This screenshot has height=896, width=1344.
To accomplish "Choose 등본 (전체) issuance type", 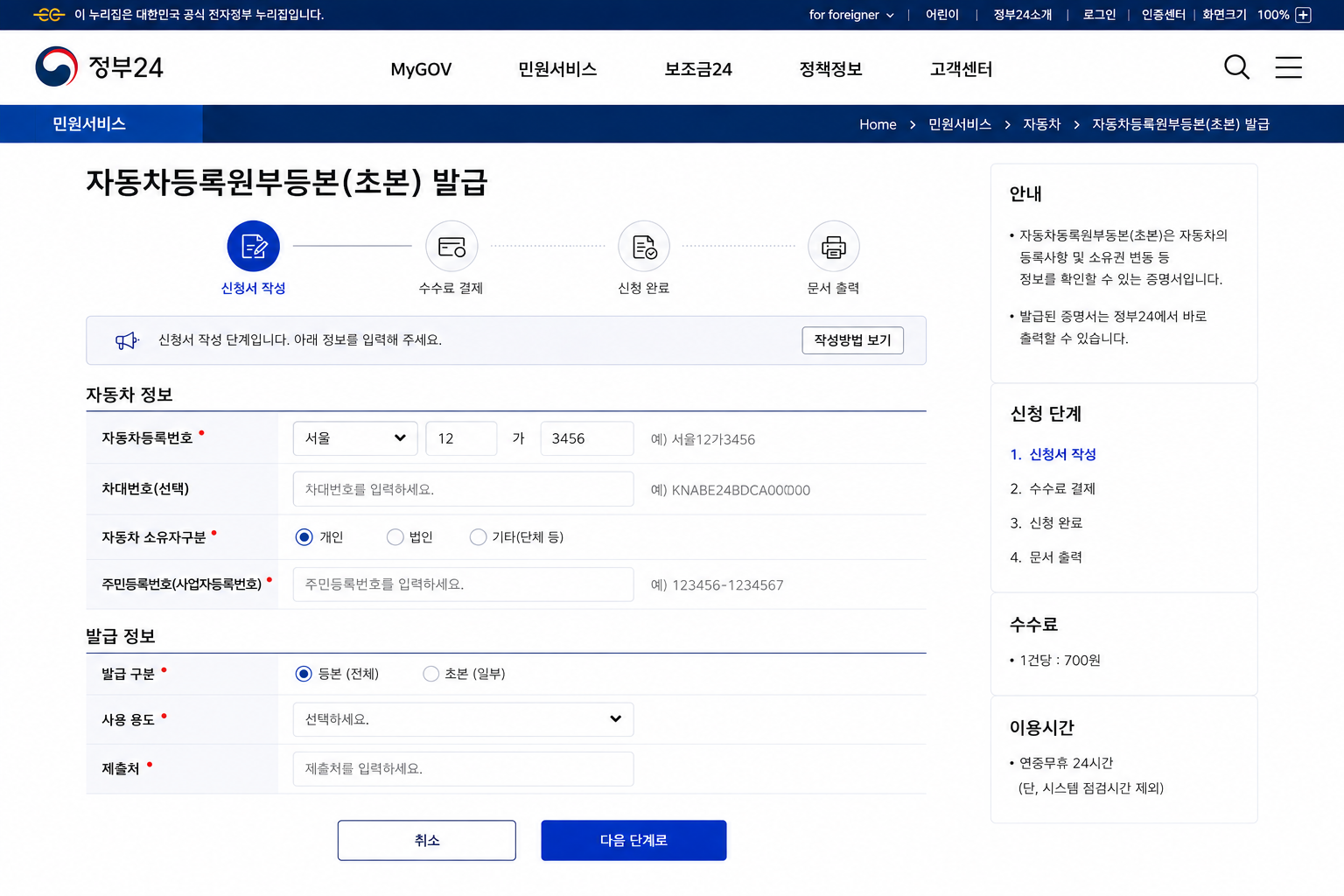I will click(x=304, y=674).
